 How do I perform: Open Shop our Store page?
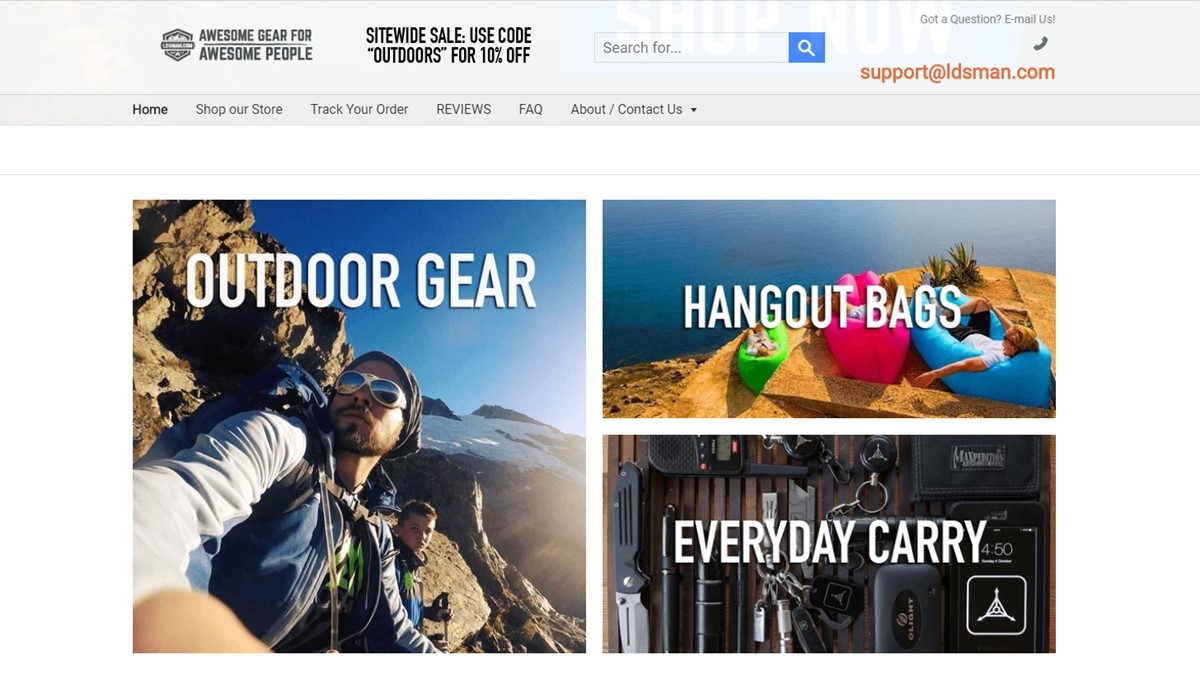(x=239, y=110)
